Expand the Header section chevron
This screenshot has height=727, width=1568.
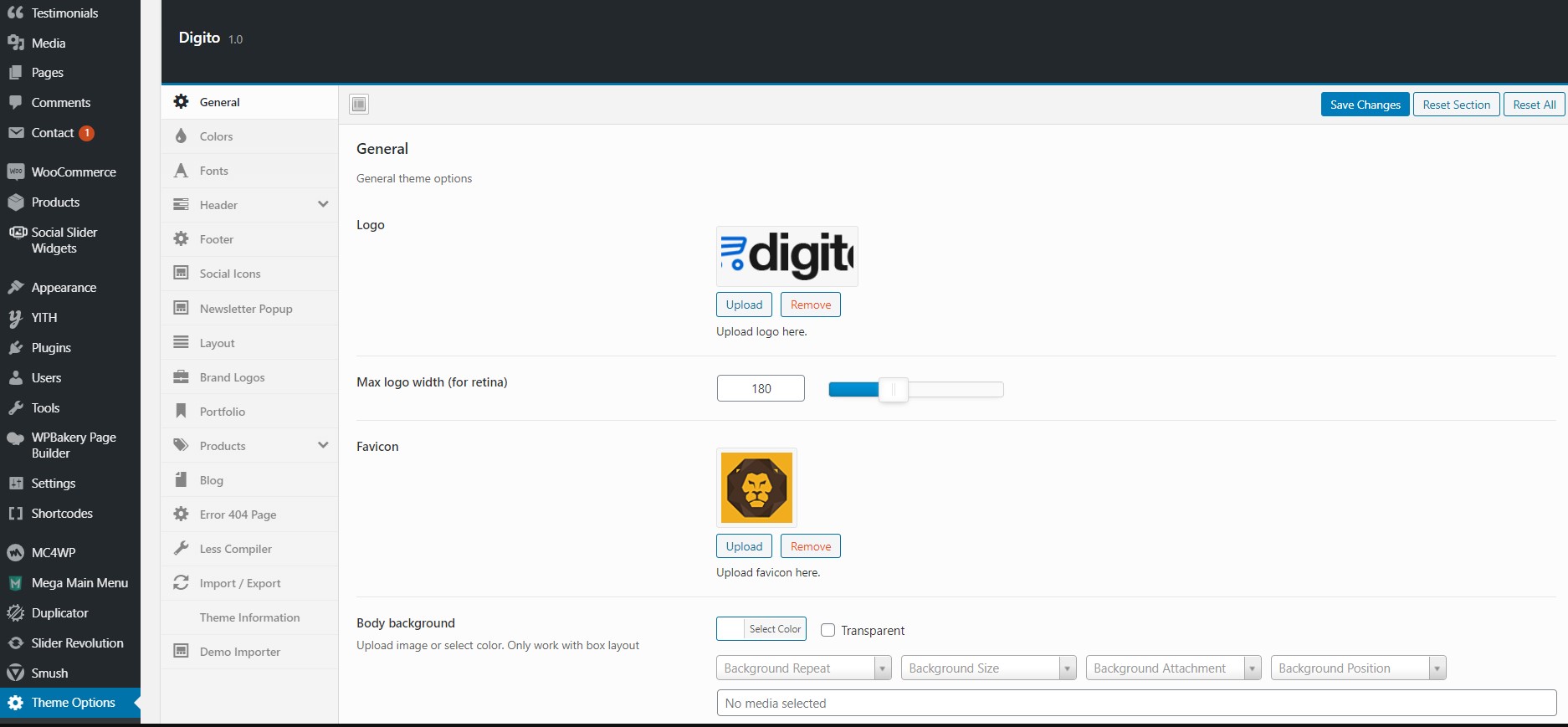[323, 205]
